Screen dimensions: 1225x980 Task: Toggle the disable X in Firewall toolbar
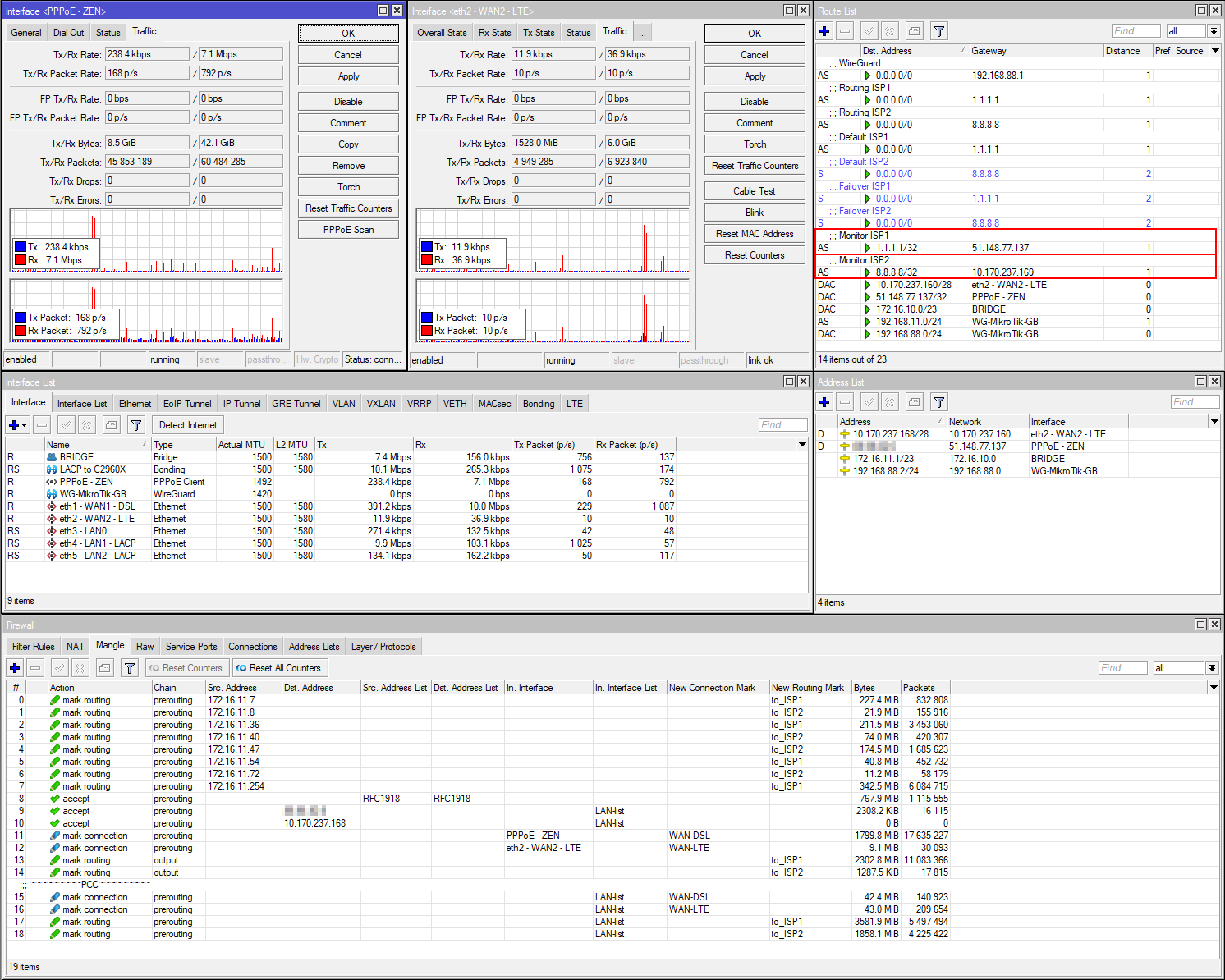pos(80,668)
